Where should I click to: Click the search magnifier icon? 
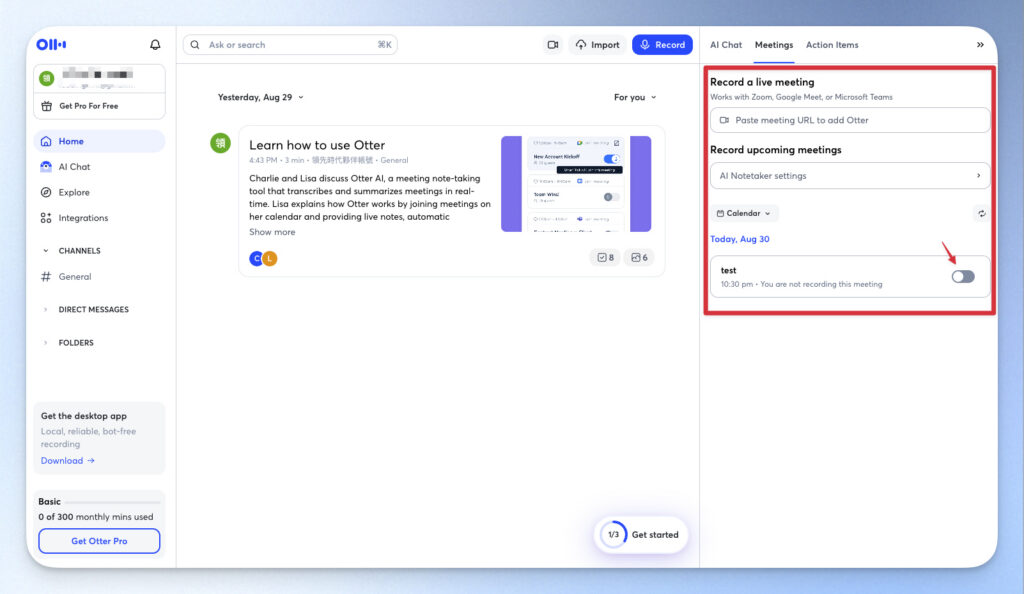[195, 44]
